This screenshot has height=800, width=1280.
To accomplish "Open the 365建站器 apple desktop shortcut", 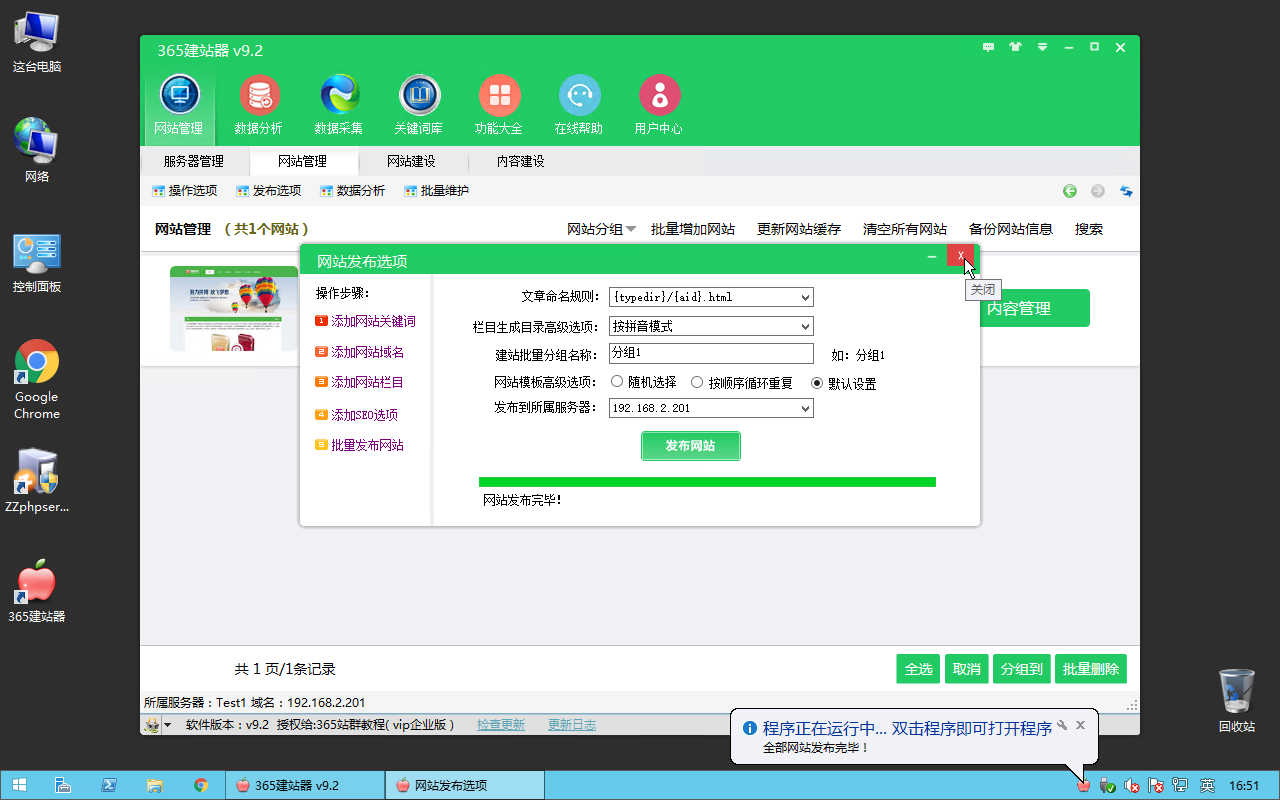I will pyautogui.click(x=37, y=592).
